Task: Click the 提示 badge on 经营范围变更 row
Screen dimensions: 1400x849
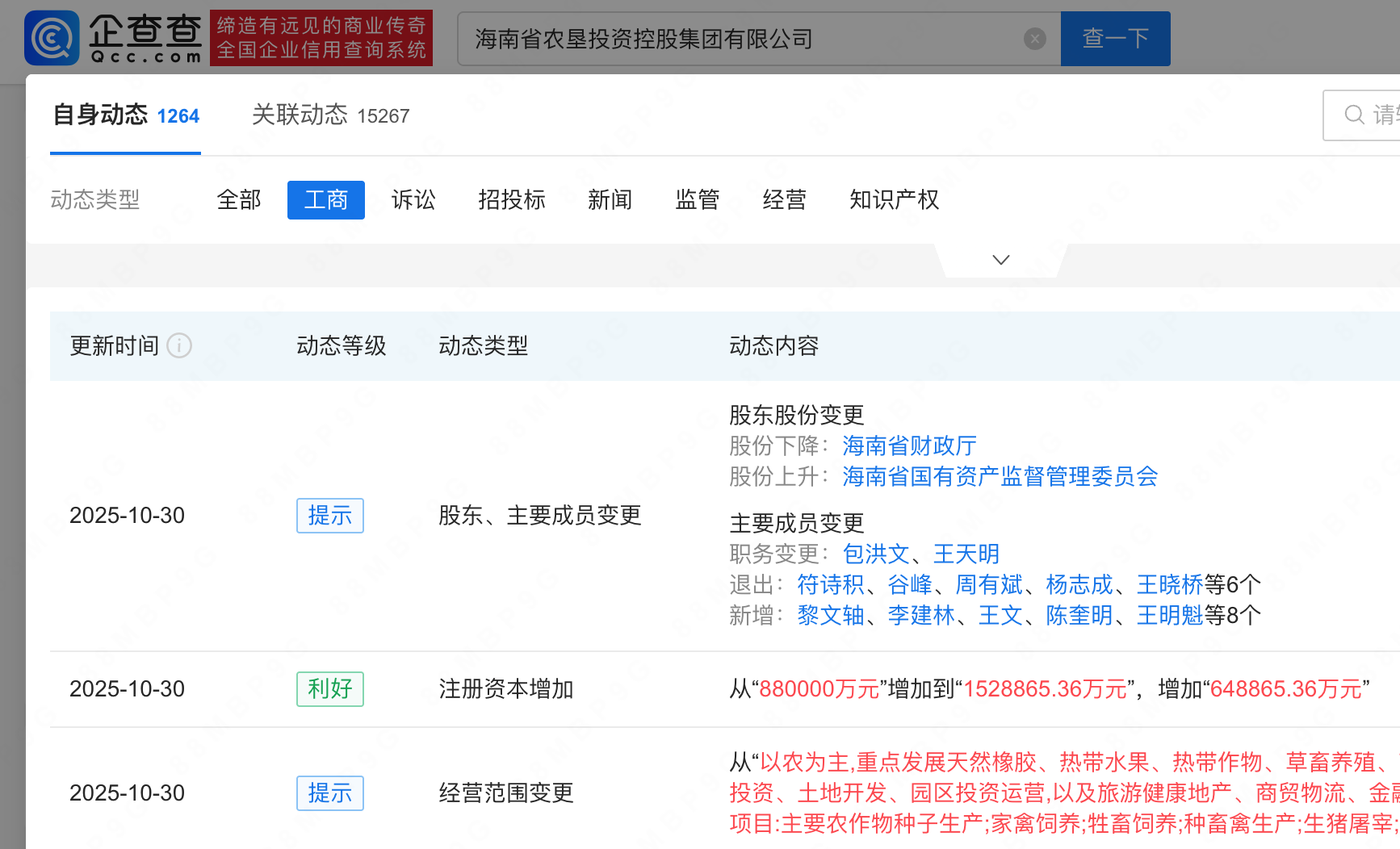Action: 329,793
